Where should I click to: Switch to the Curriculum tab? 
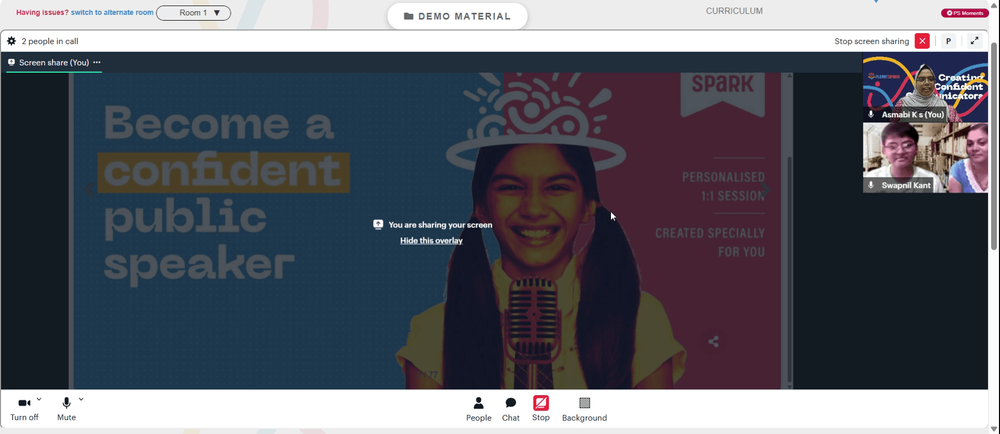point(734,11)
